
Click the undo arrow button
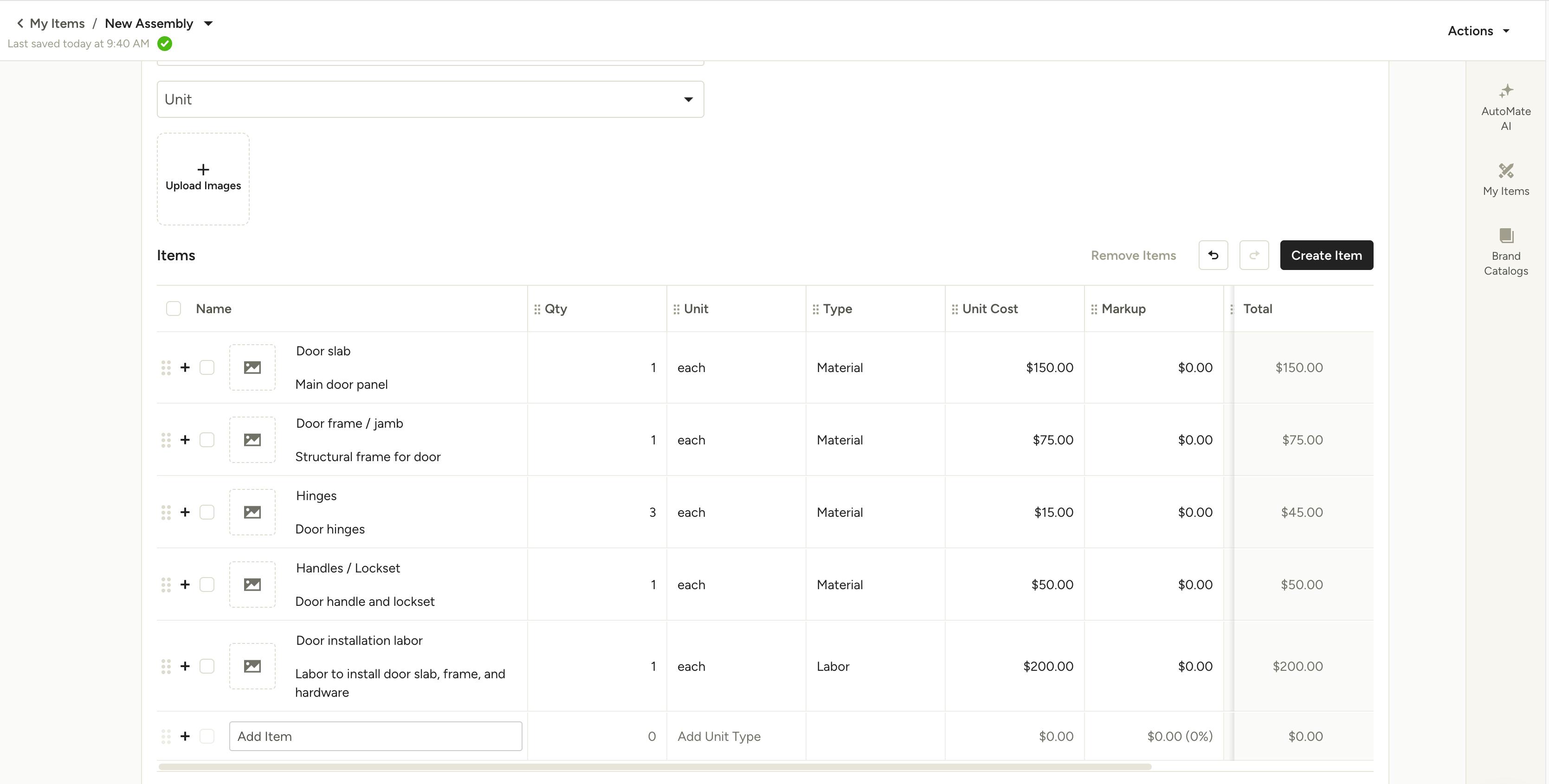1213,256
